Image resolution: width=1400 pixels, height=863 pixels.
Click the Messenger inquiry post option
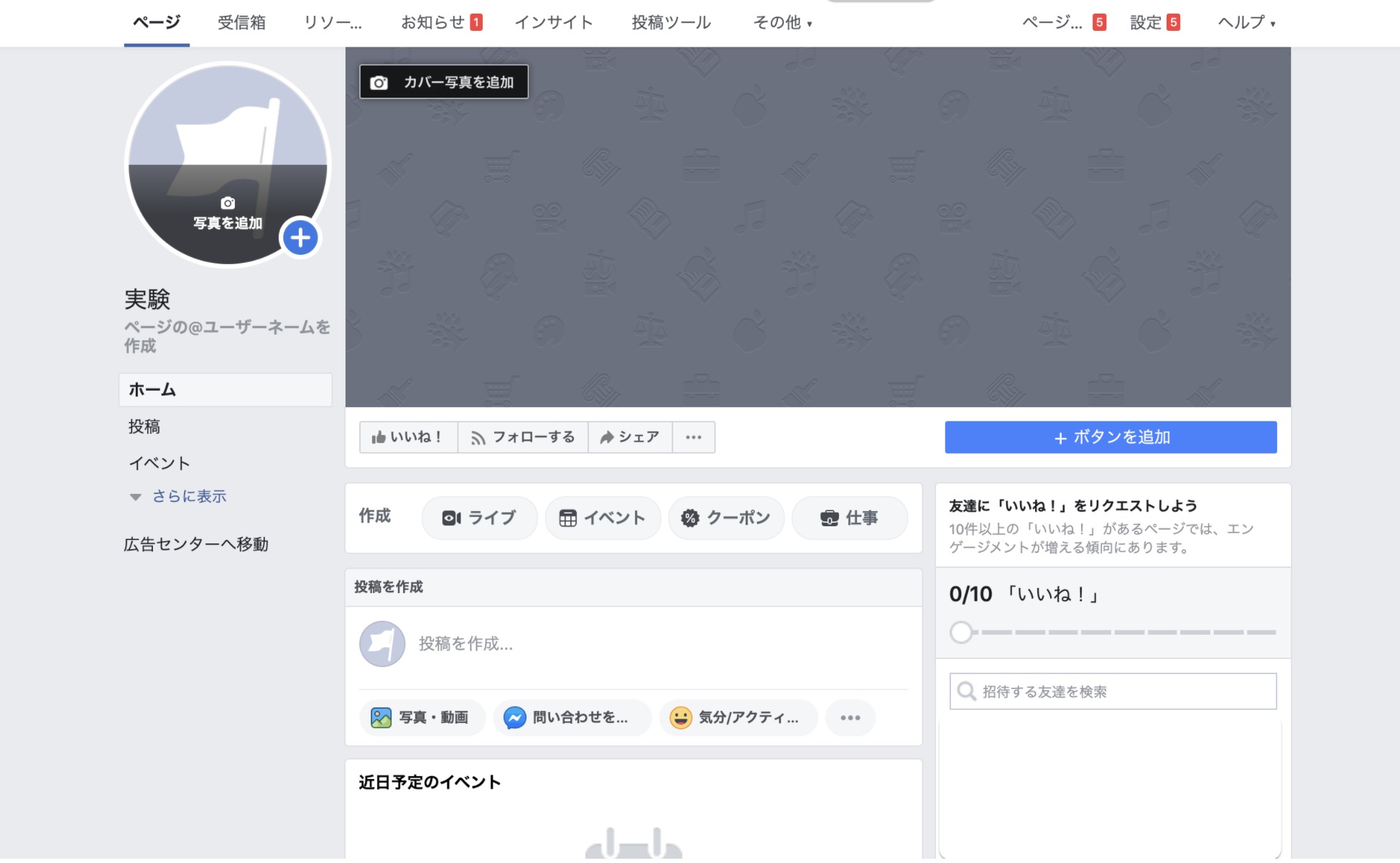[x=571, y=717]
